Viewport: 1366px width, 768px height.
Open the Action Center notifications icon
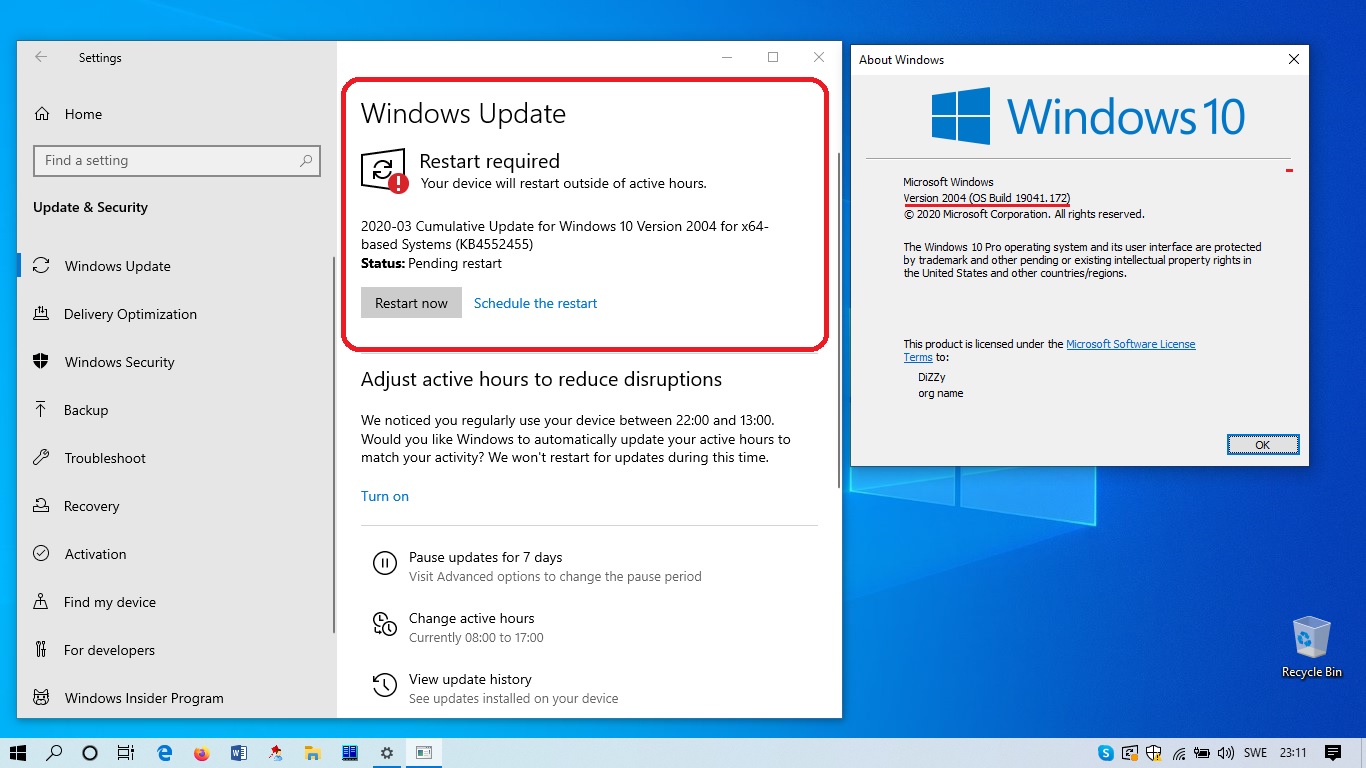[1333, 753]
